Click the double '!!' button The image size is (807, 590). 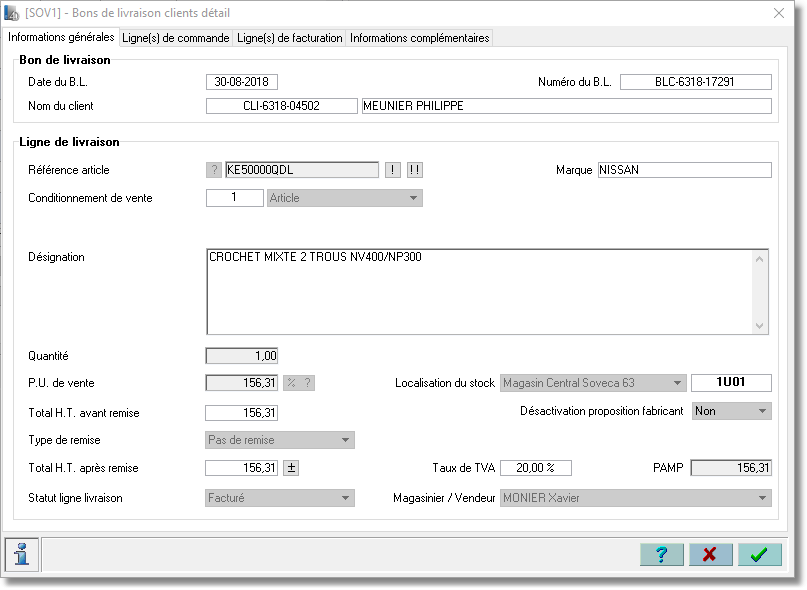[414, 170]
